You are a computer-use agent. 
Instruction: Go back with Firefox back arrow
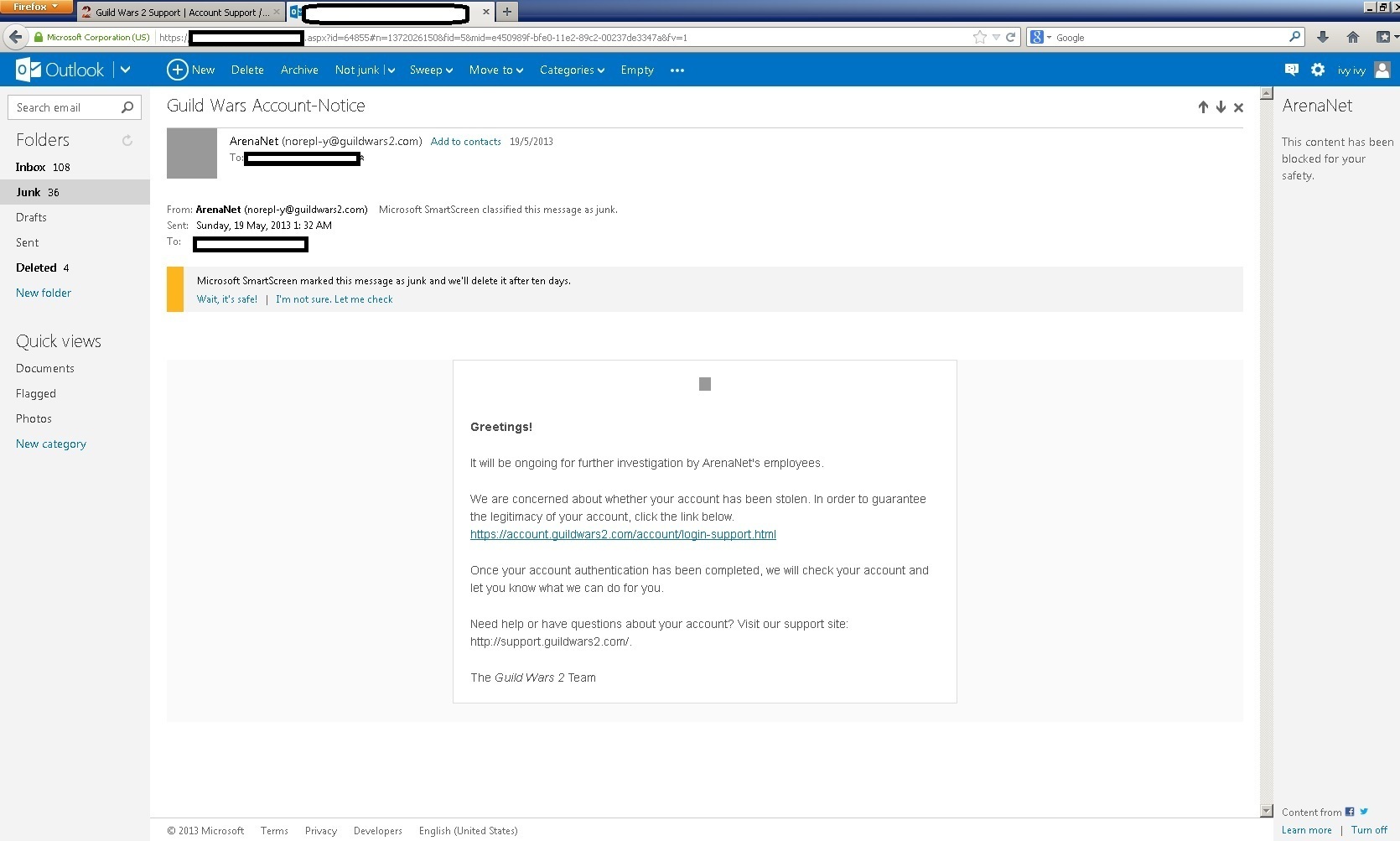[x=15, y=37]
